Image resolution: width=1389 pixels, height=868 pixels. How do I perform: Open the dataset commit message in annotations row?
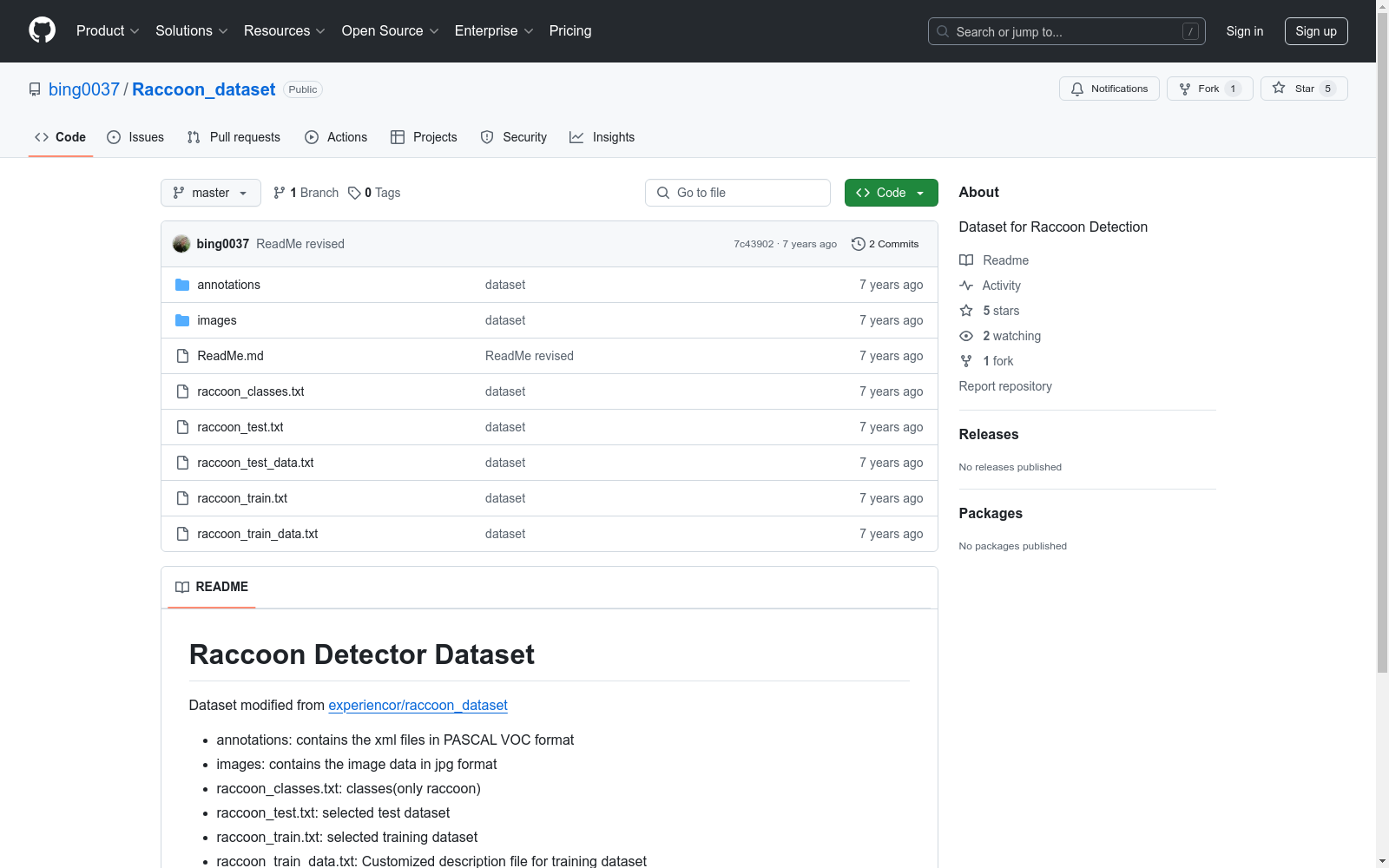[x=505, y=285]
